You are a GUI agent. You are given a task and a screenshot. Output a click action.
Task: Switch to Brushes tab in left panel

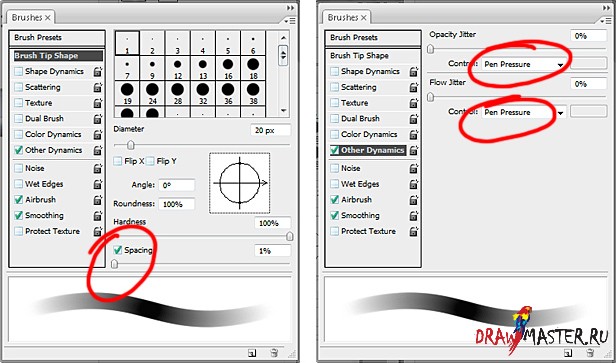pyautogui.click(x=31, y=18)
